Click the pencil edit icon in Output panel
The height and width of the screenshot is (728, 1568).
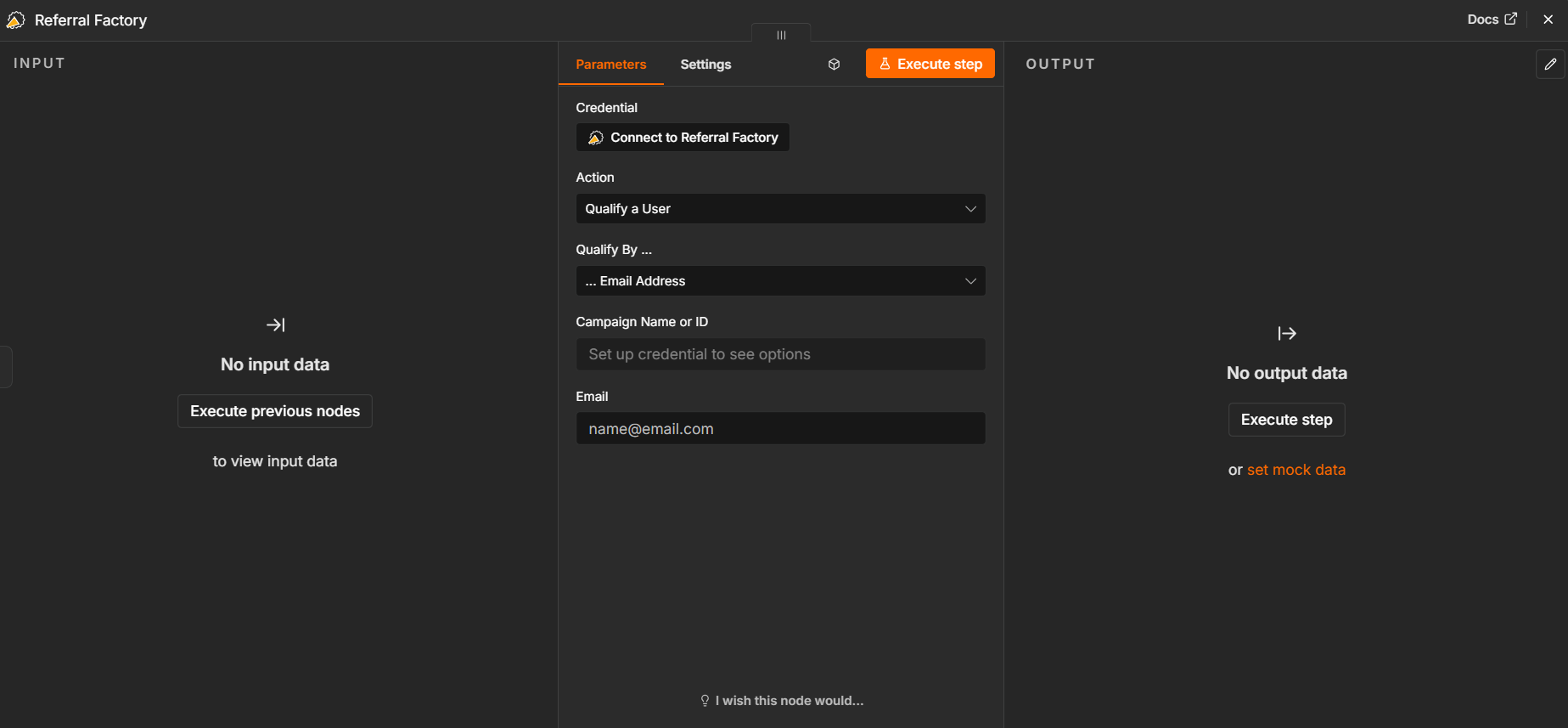tap(1550, 64)
